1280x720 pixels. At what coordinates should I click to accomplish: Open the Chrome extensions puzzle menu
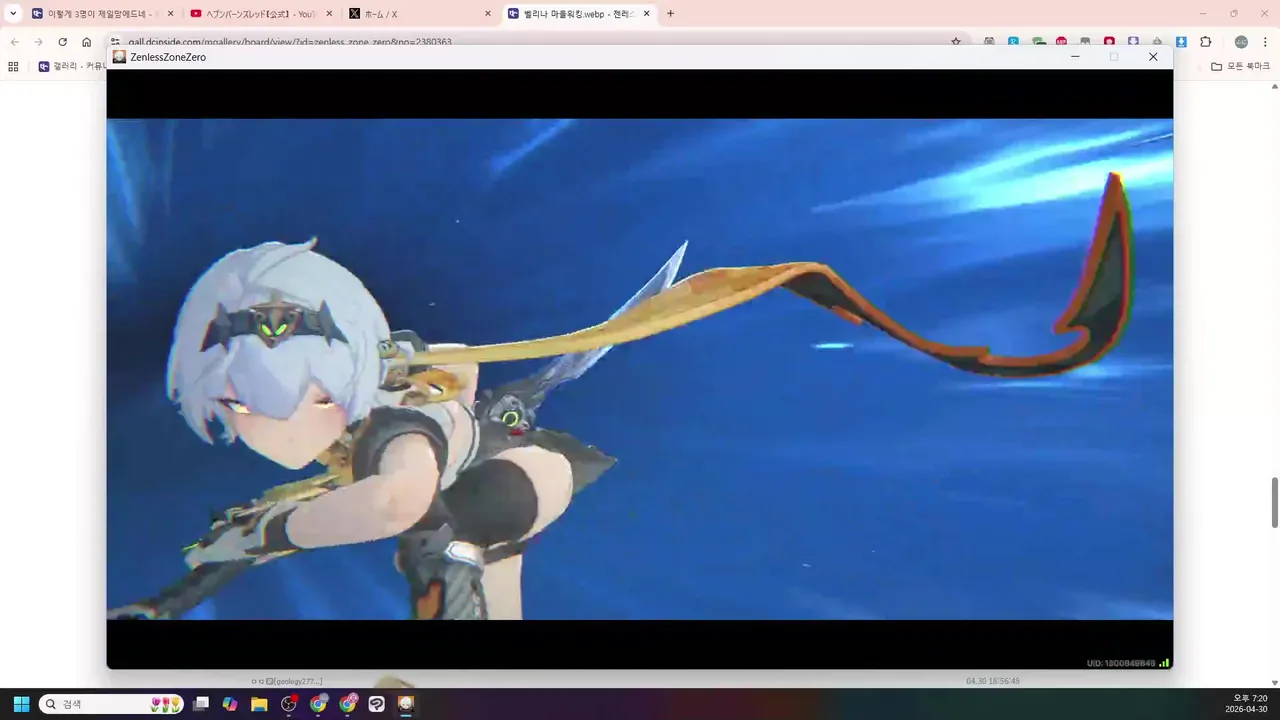pos(1205,42)
